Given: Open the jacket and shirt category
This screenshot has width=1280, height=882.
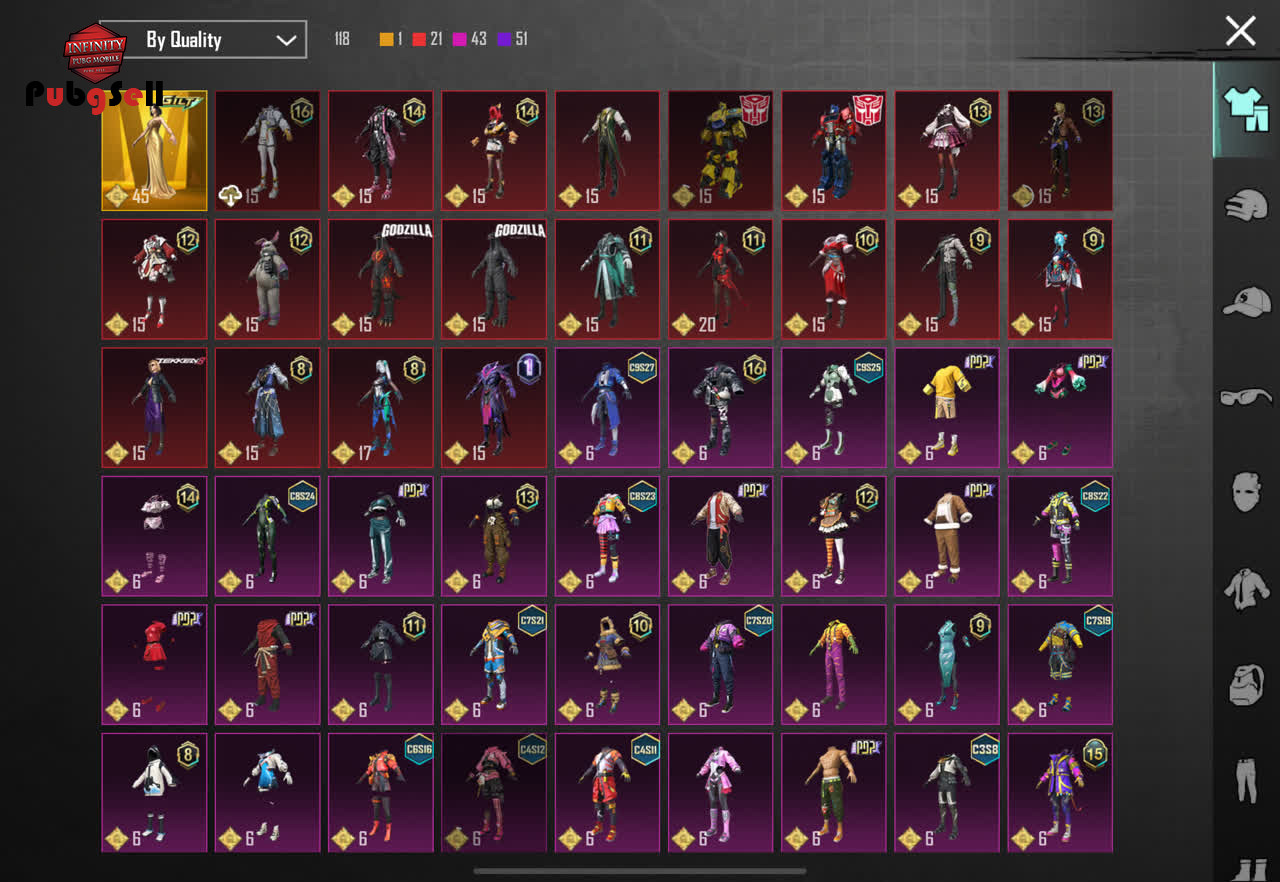Looking at the screenshot, I should pyautogui.click(x=1246, y=588).
